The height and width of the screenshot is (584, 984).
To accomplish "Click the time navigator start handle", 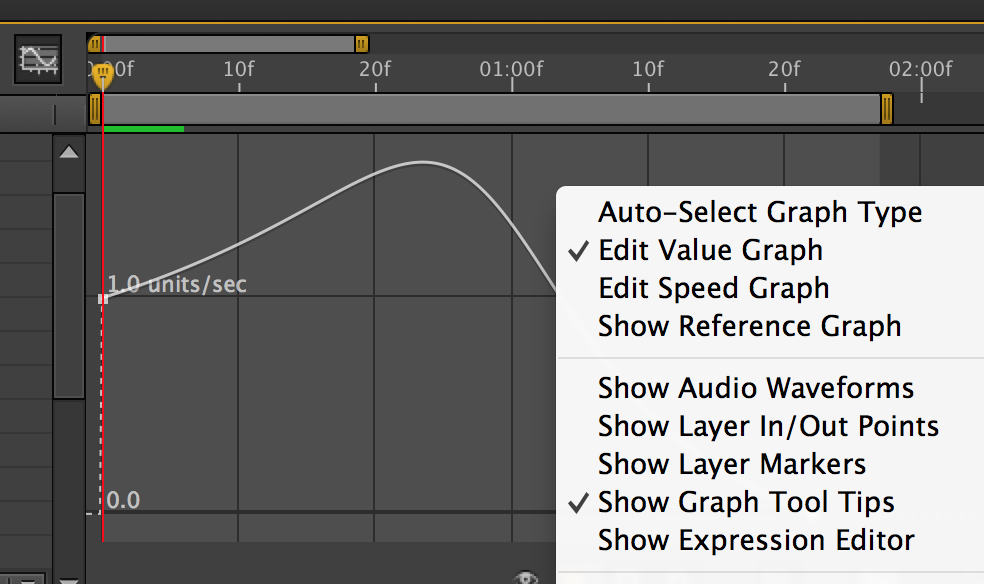I will pos(94,44).
